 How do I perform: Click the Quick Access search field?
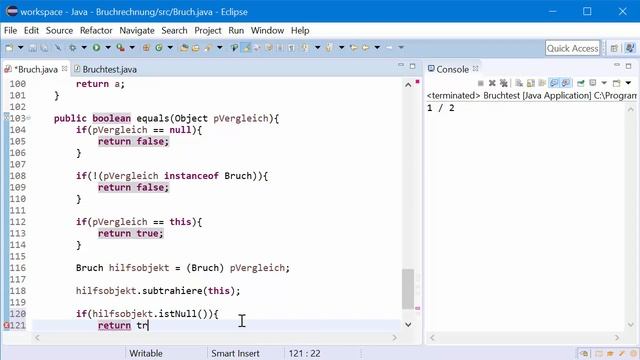pyautogui.click(x=572, y=48)
